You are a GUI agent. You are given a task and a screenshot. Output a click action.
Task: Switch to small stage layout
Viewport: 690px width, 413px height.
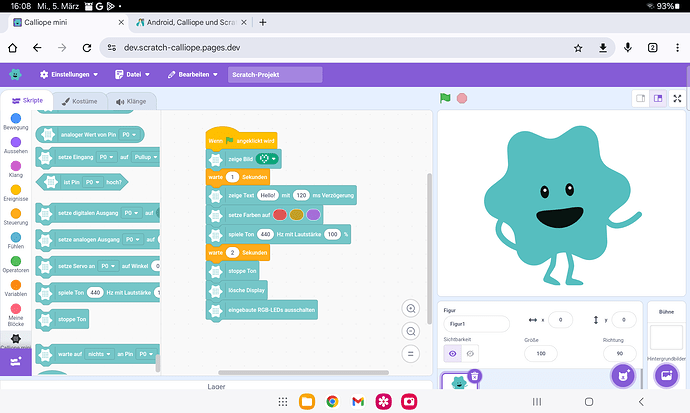click(x=641, y=99)
